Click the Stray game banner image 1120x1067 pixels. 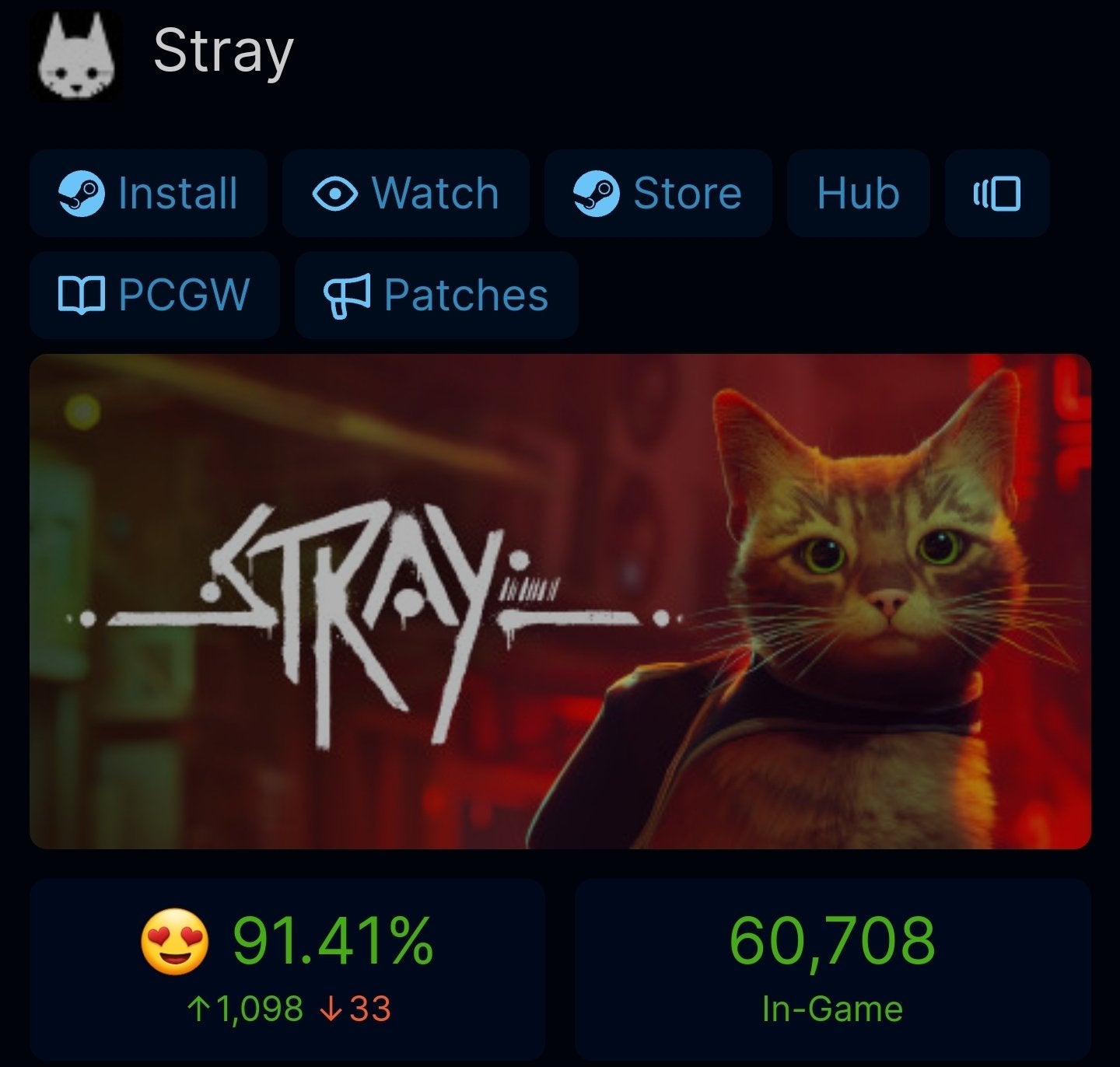[x=560, y=601]
